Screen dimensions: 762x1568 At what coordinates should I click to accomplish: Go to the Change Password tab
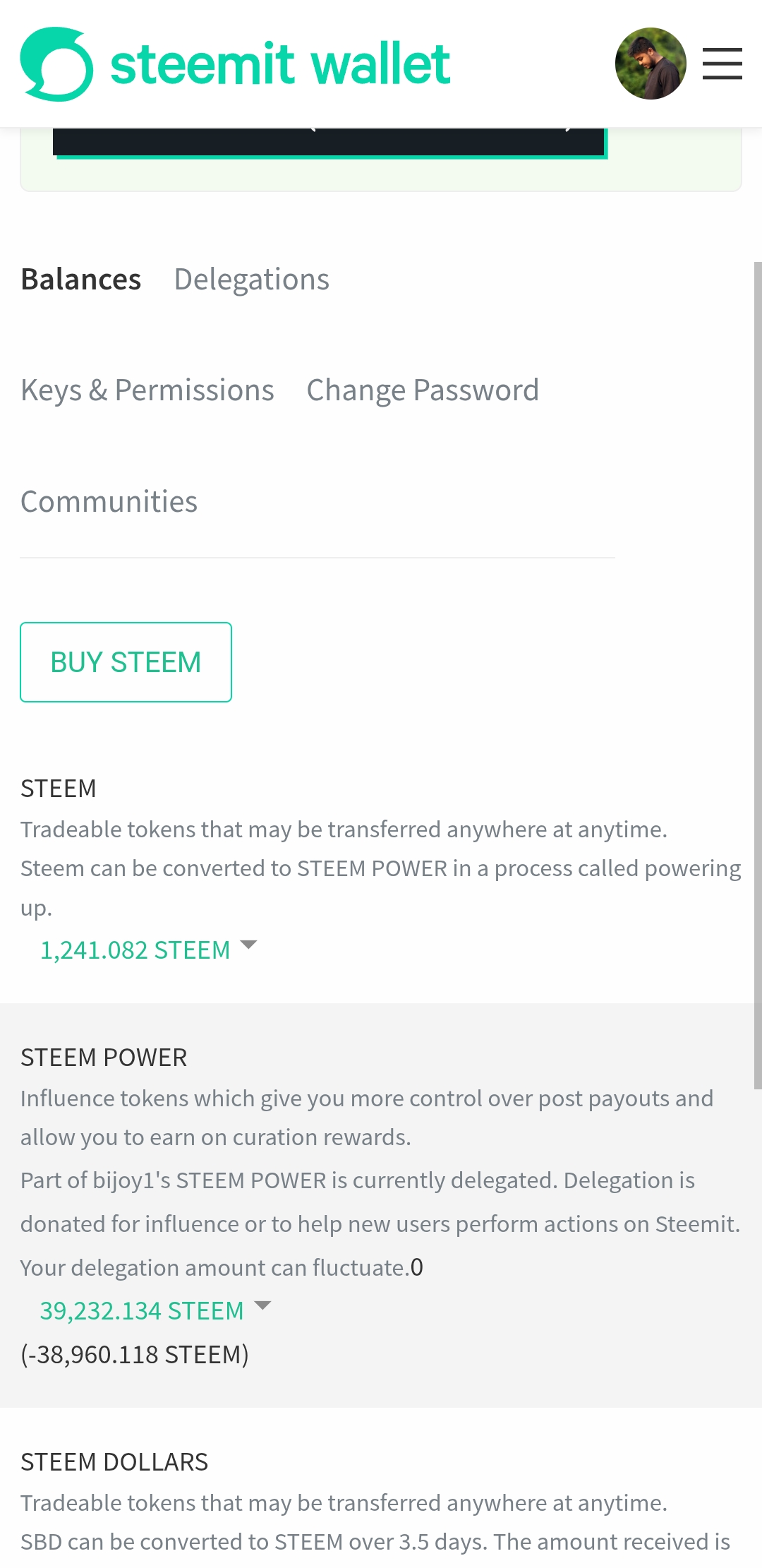tap(423, 390)
